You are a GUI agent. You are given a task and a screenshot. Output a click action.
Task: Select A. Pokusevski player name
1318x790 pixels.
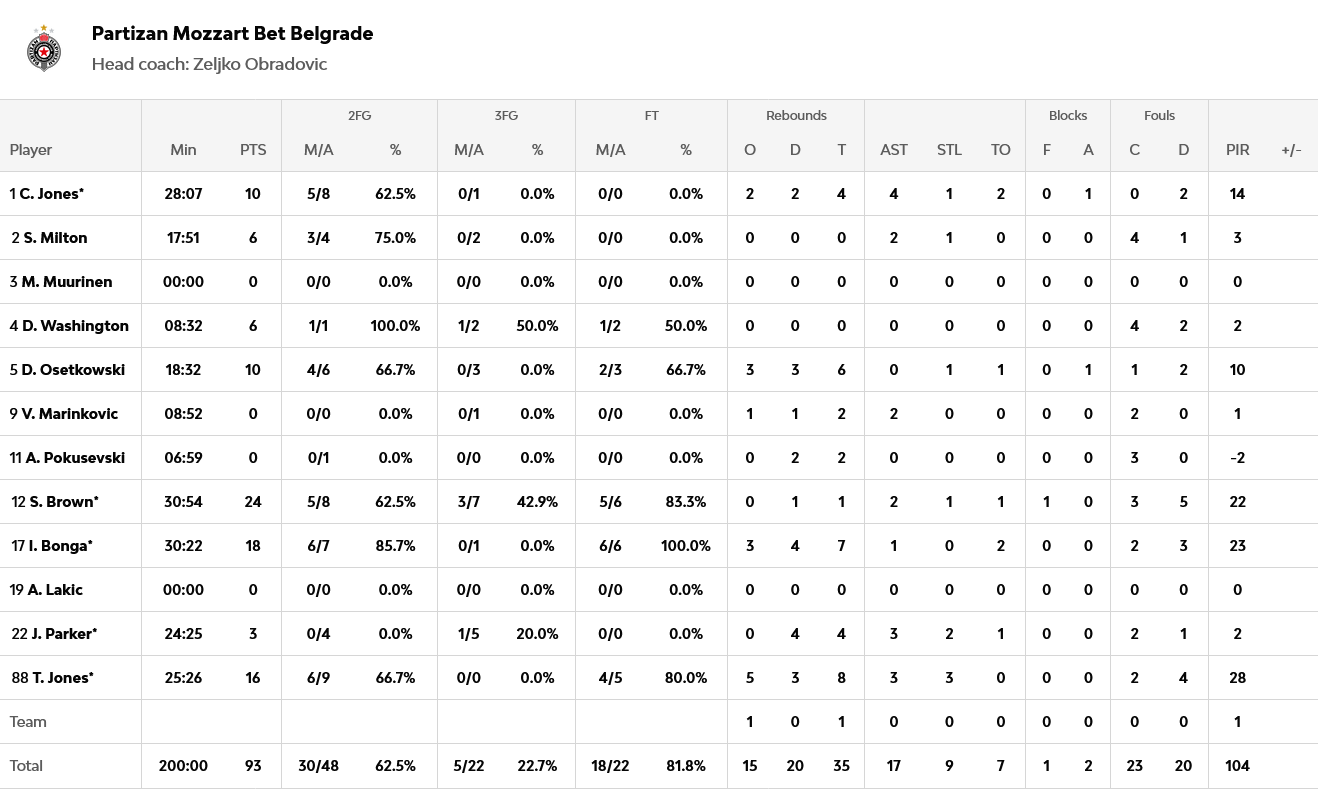tap(75, 458)
